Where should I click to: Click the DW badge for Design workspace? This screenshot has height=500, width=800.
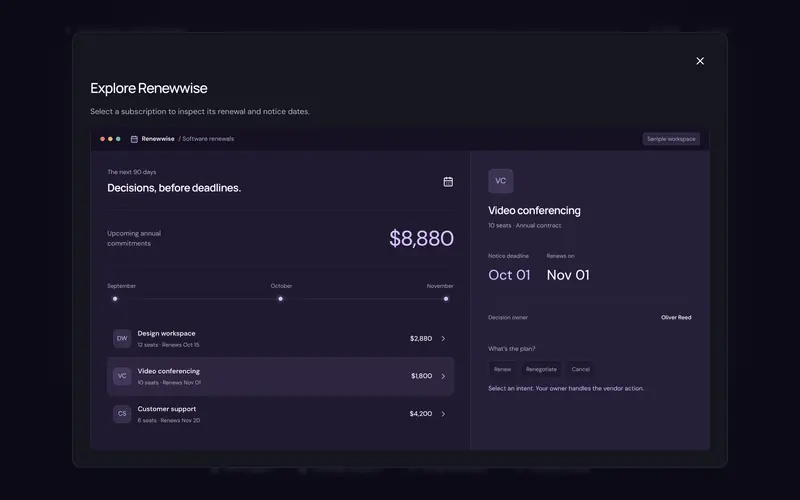pyautogui.click(x=122, y=338)
